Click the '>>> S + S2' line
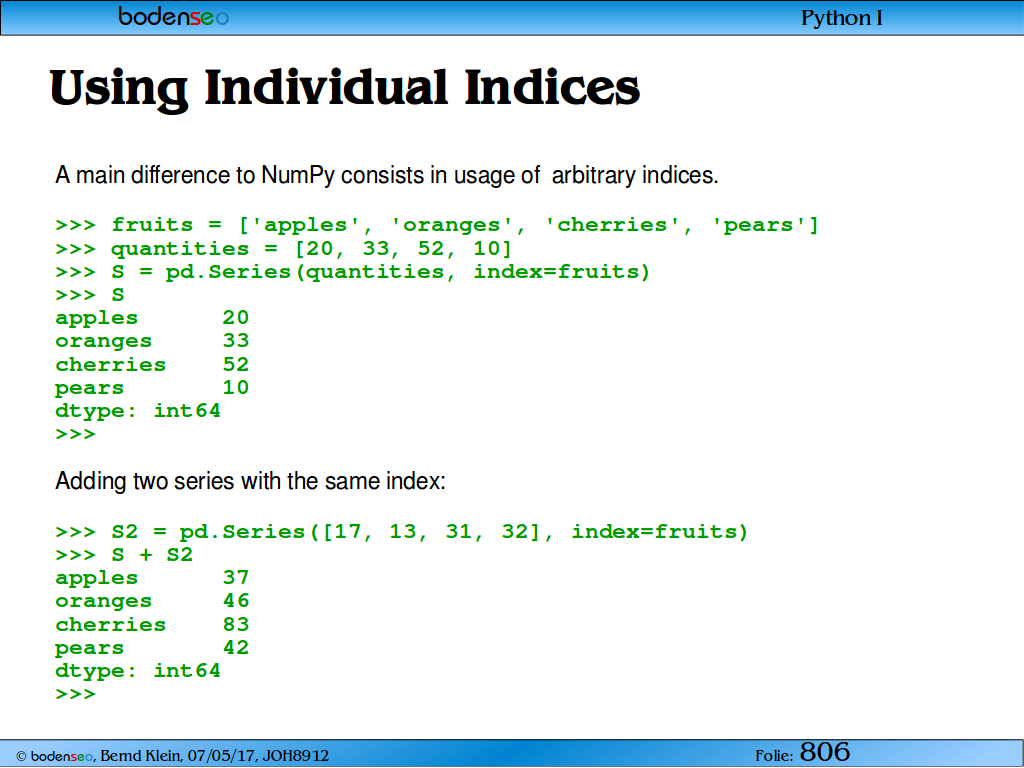1024x768 pixels. click(x=124, y=555)
